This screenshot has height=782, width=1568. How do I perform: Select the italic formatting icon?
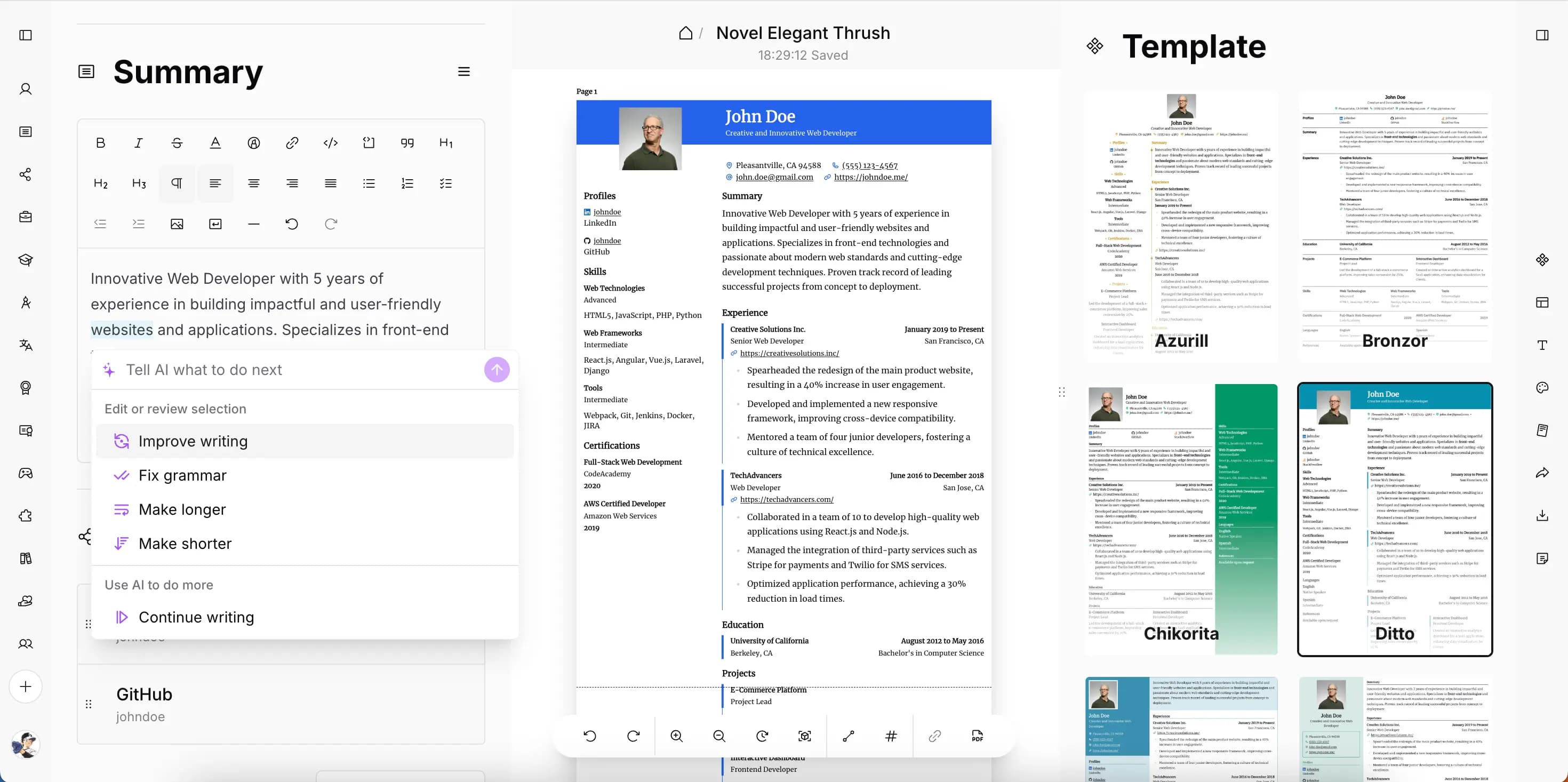click(140, 143)
